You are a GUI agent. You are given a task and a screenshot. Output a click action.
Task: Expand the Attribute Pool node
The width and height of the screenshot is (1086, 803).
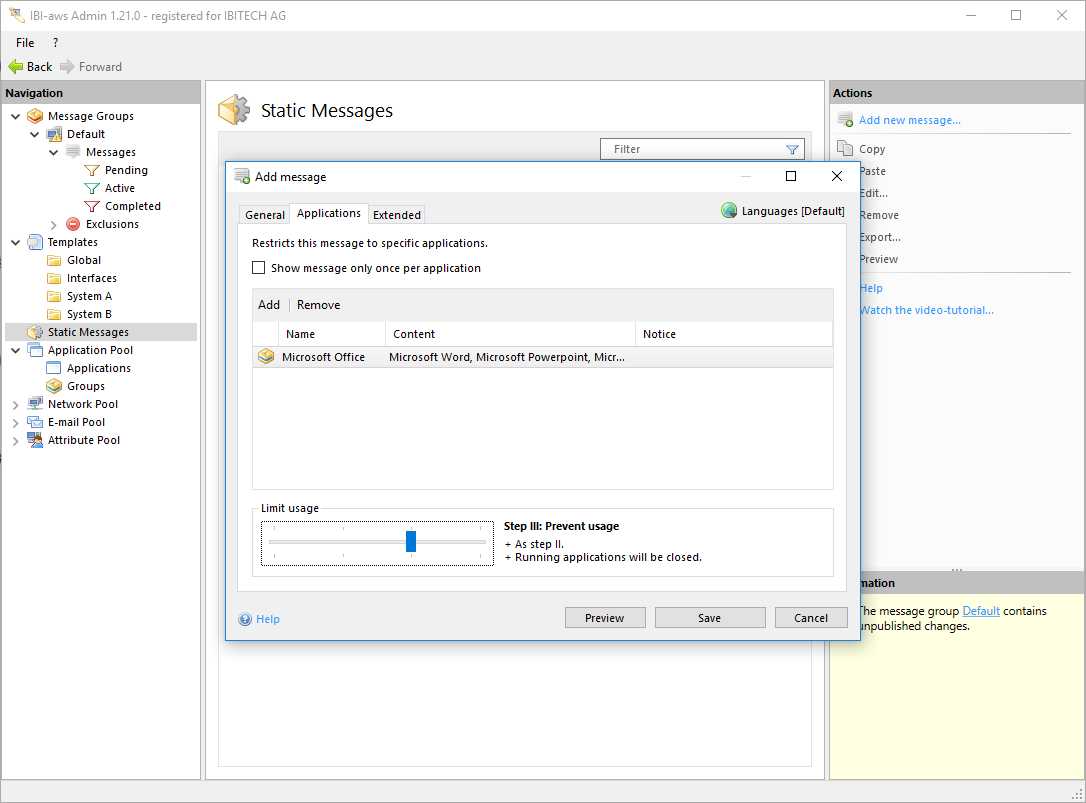16,440
